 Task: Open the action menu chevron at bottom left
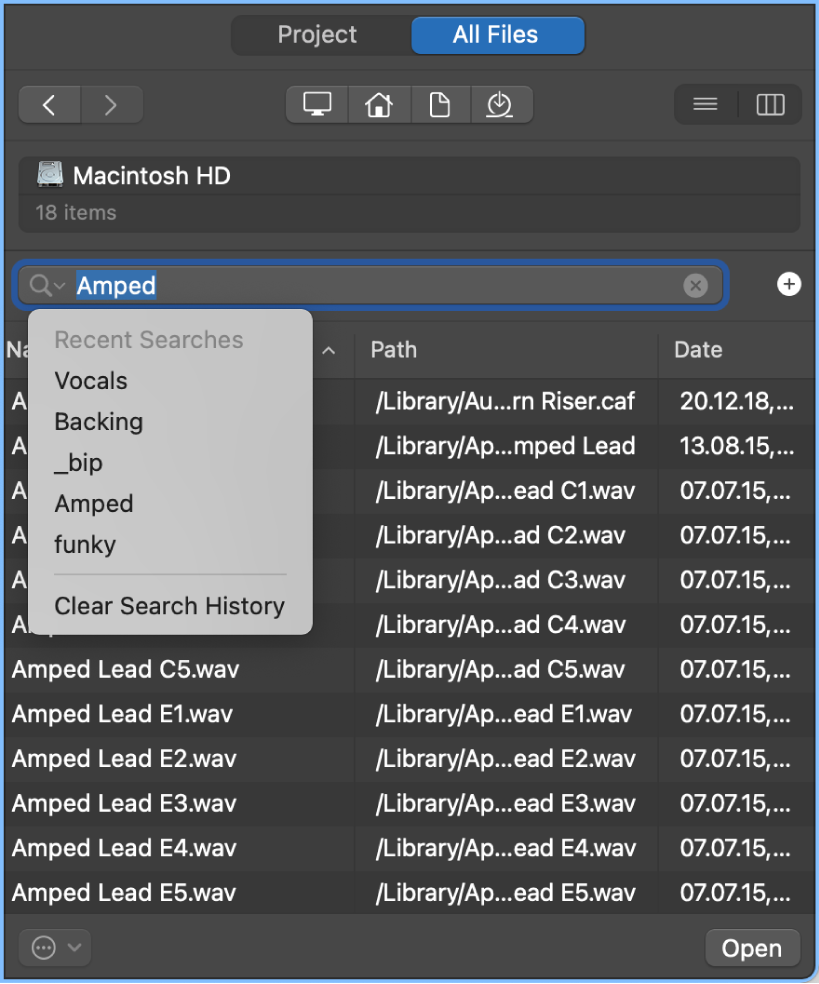pos(54,947)
